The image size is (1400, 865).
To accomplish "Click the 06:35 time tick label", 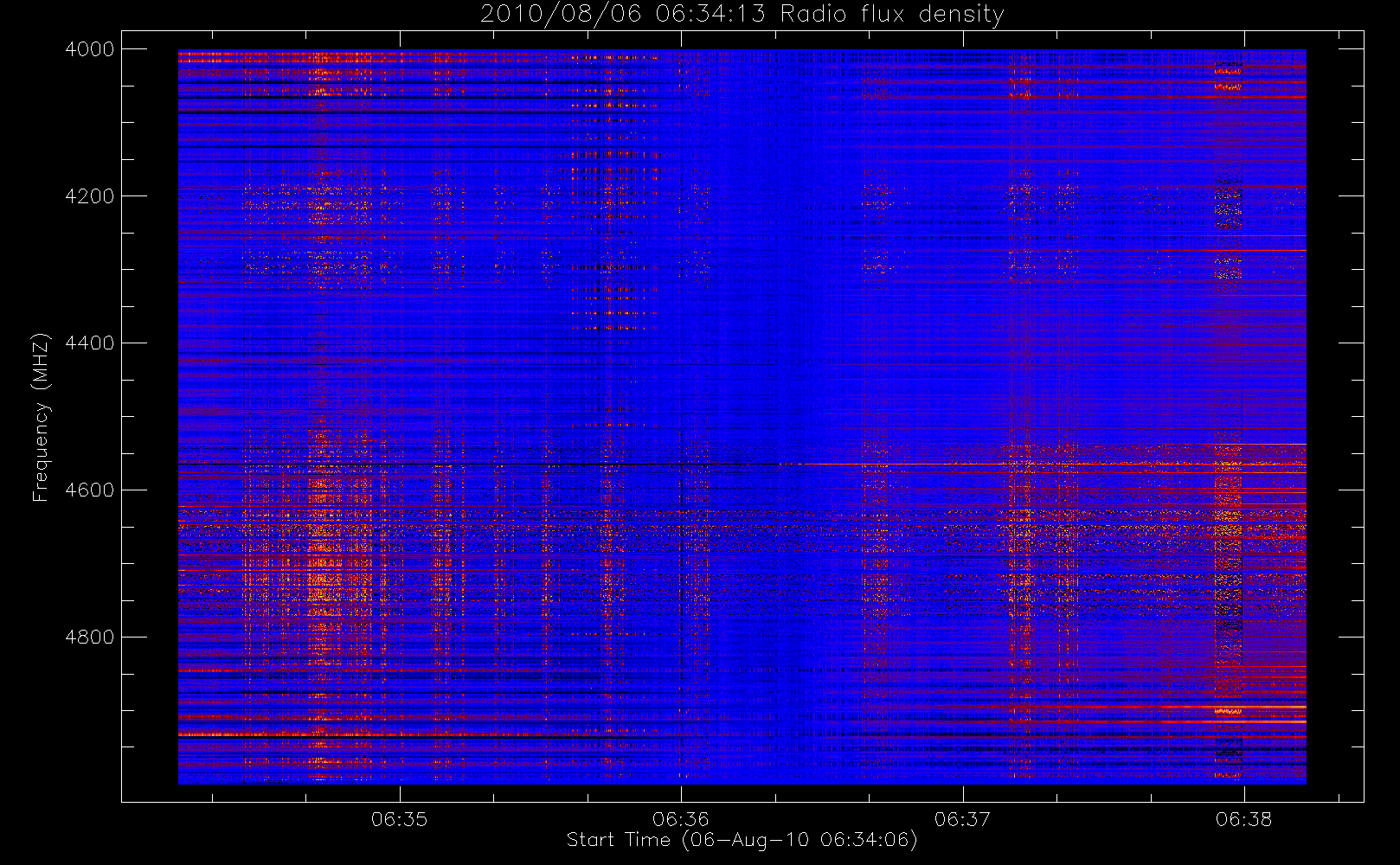I will coord(399,819).
